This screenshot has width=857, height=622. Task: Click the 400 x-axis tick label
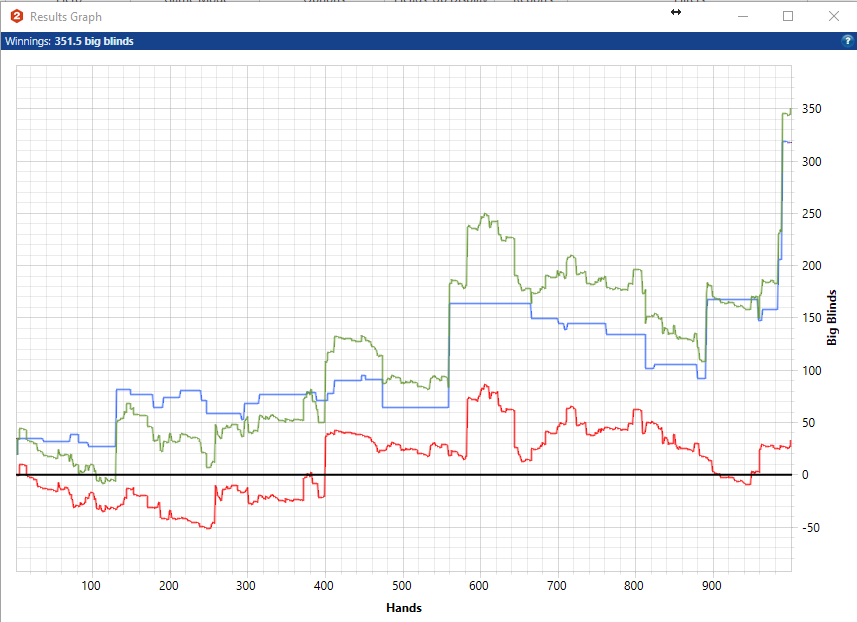[324, 586]
